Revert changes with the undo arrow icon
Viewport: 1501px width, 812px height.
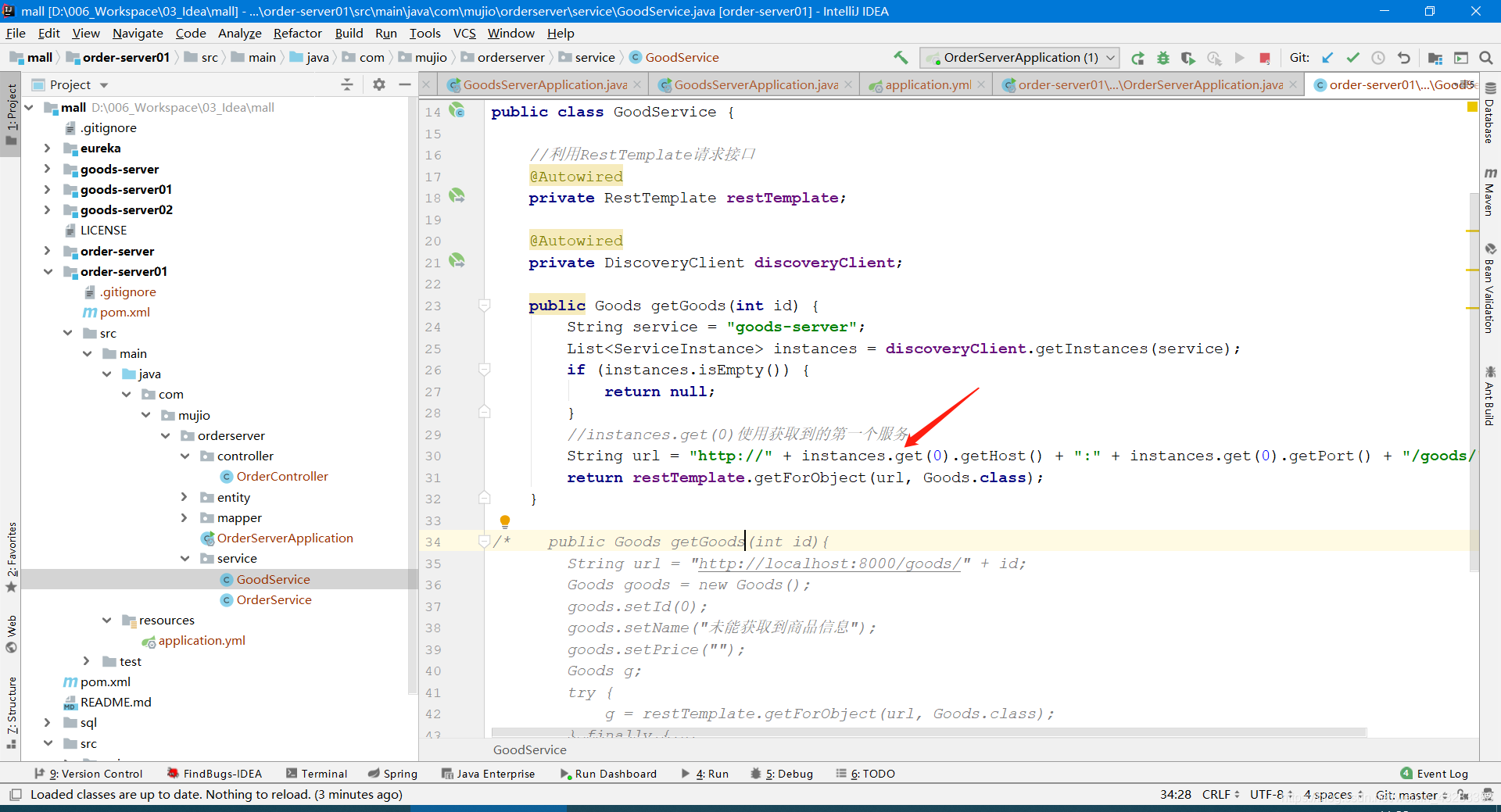tap(1404, 58)
